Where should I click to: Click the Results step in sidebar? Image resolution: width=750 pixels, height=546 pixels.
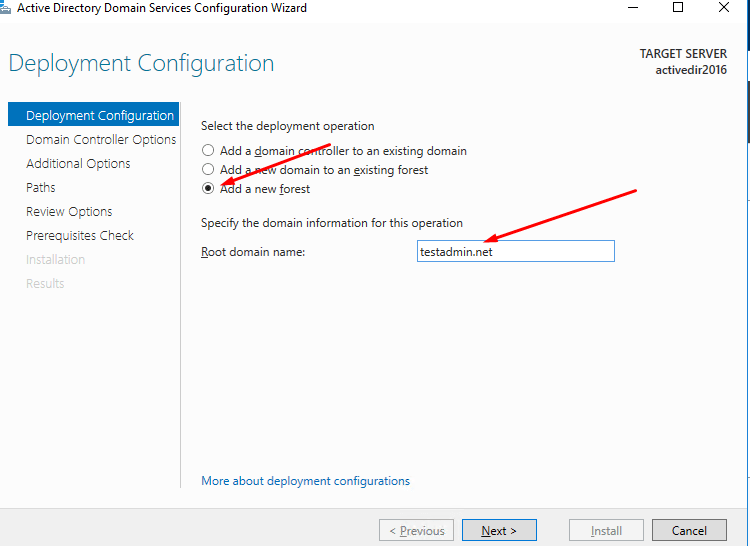coord(45,284)
